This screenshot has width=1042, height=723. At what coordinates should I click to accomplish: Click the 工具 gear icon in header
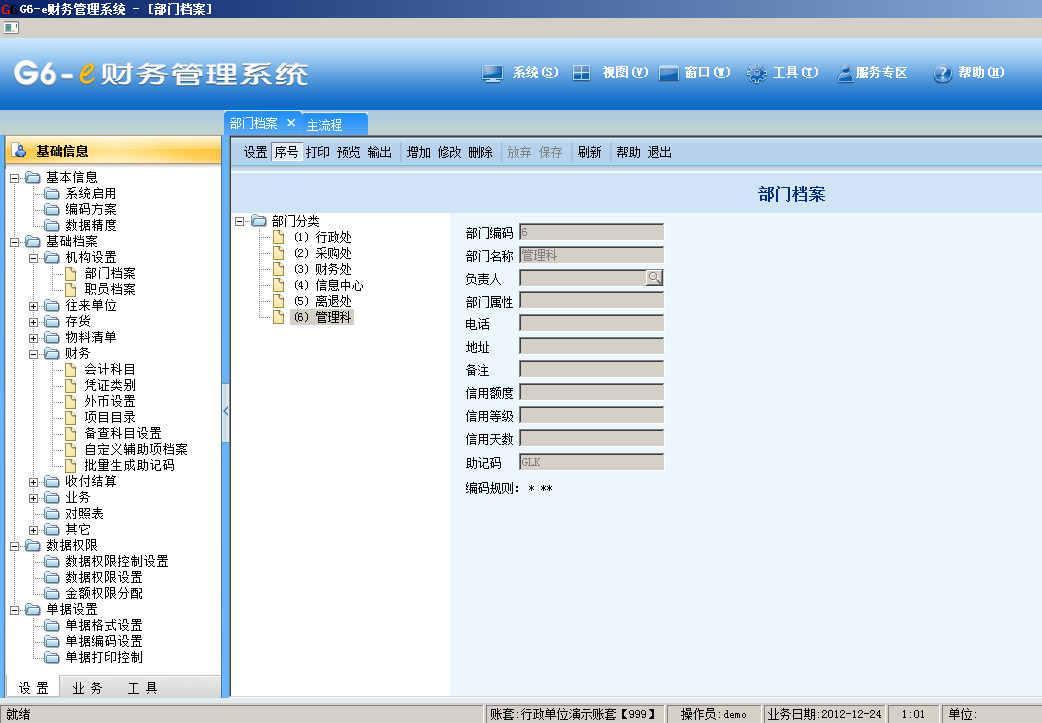tap(756, 73)
